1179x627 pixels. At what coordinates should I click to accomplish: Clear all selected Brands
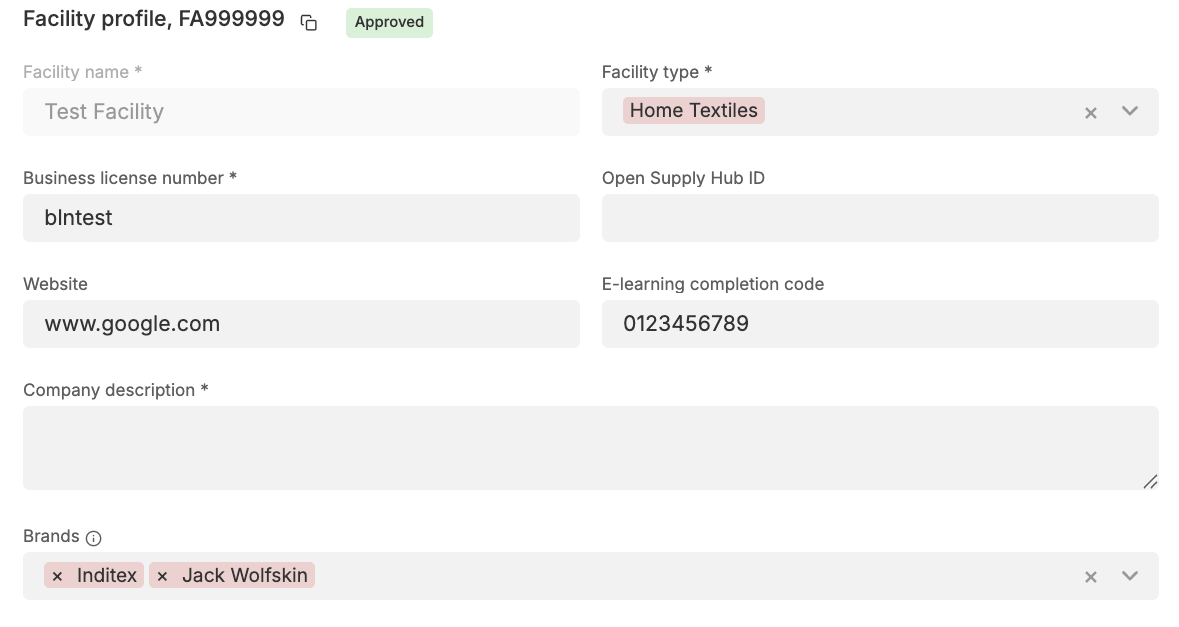[x=1091, y=577]
